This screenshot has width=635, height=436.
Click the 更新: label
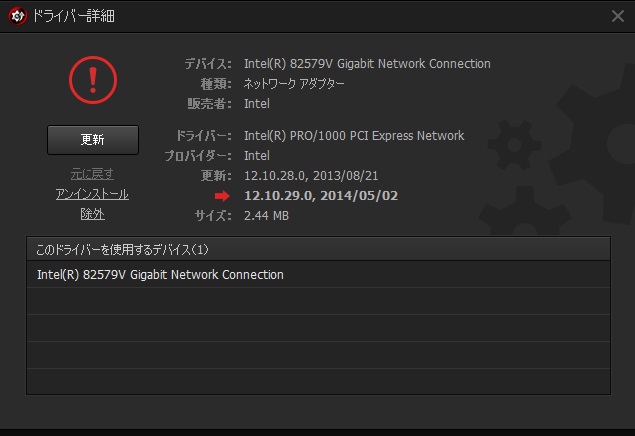[x=216, y=176]
